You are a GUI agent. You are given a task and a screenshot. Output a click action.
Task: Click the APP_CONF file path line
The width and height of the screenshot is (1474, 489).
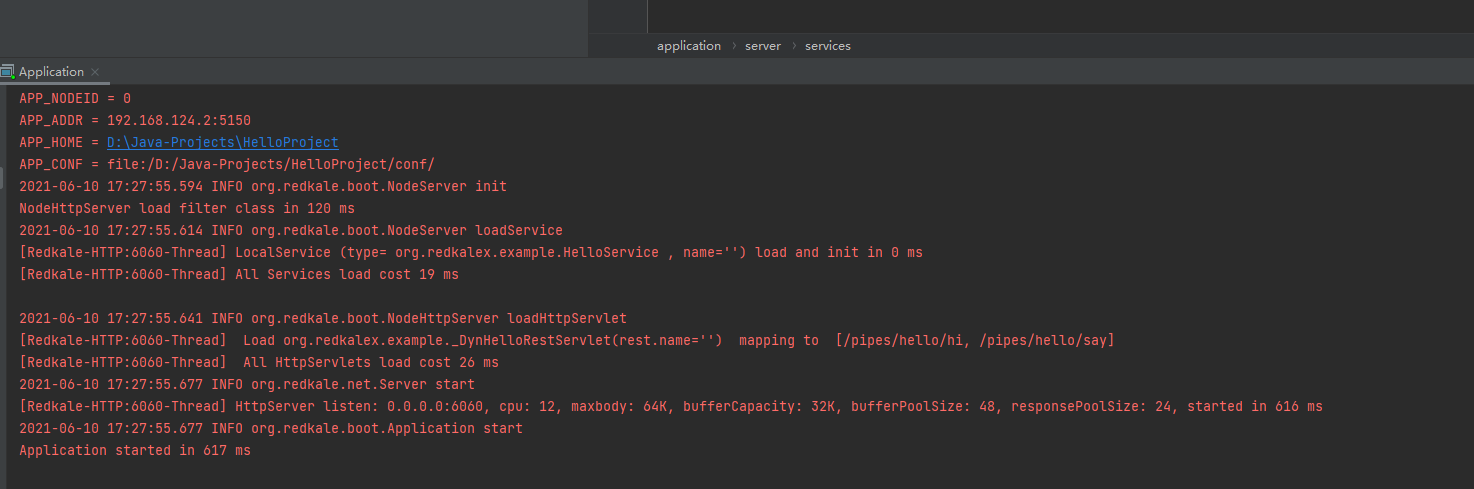(x=227, y=165)
